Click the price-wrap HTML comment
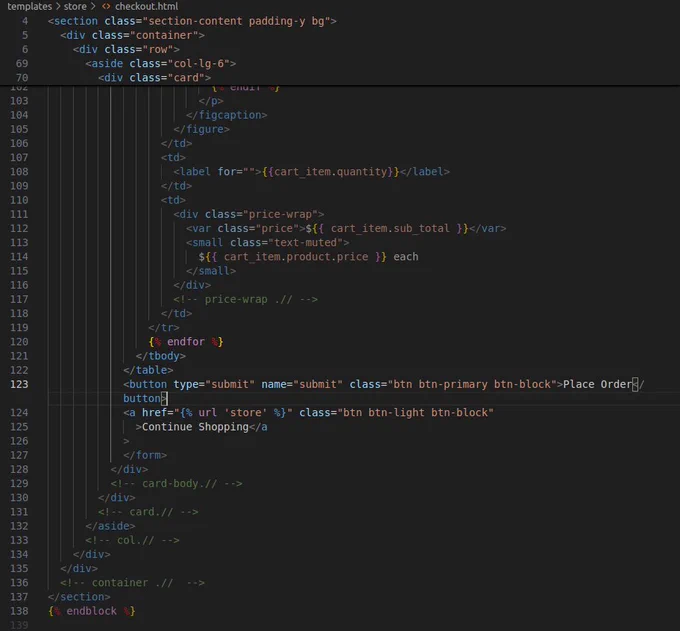 pos(245,299)
